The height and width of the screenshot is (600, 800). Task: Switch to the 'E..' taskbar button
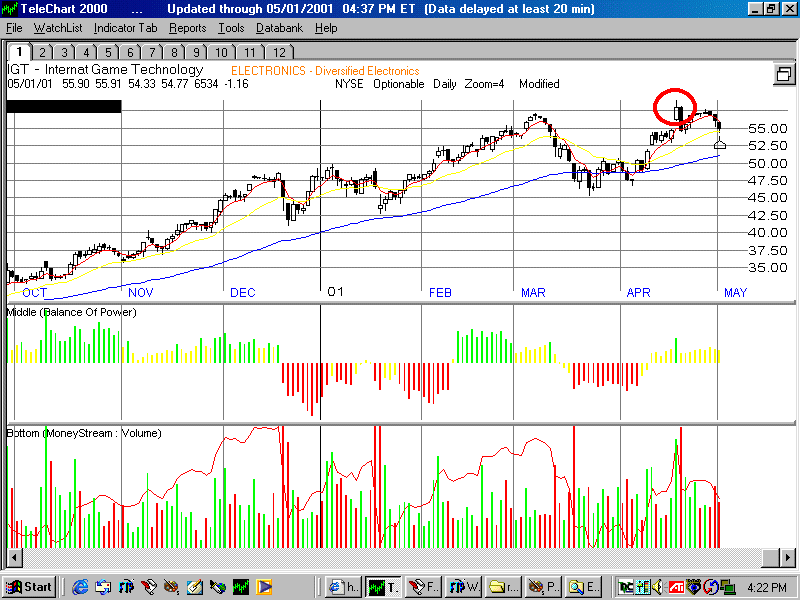582,587
